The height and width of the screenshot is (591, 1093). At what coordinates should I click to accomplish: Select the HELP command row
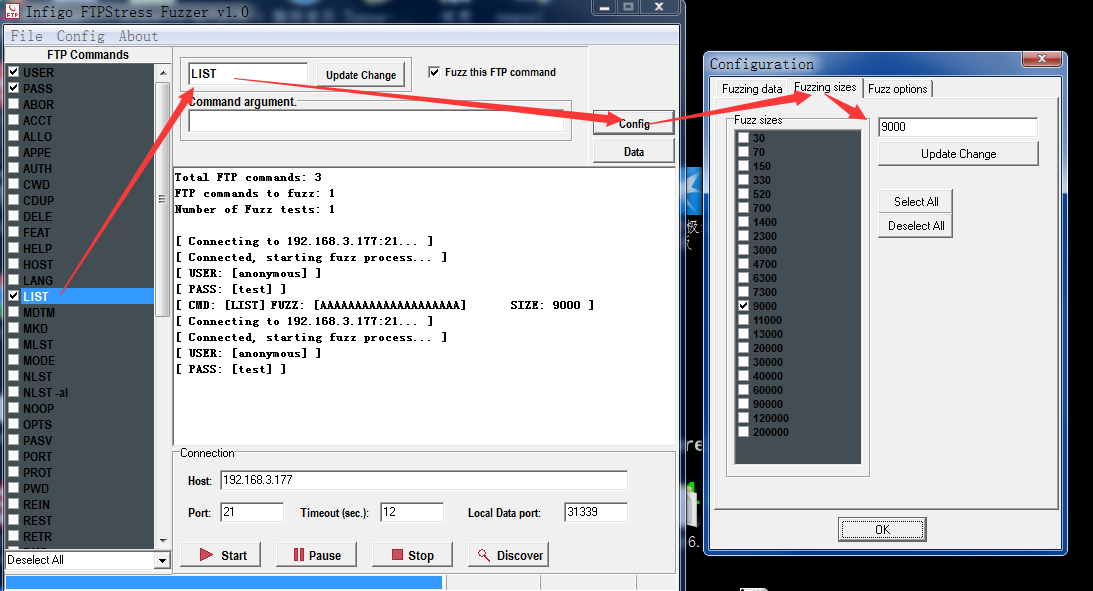[x=80, y=248]
